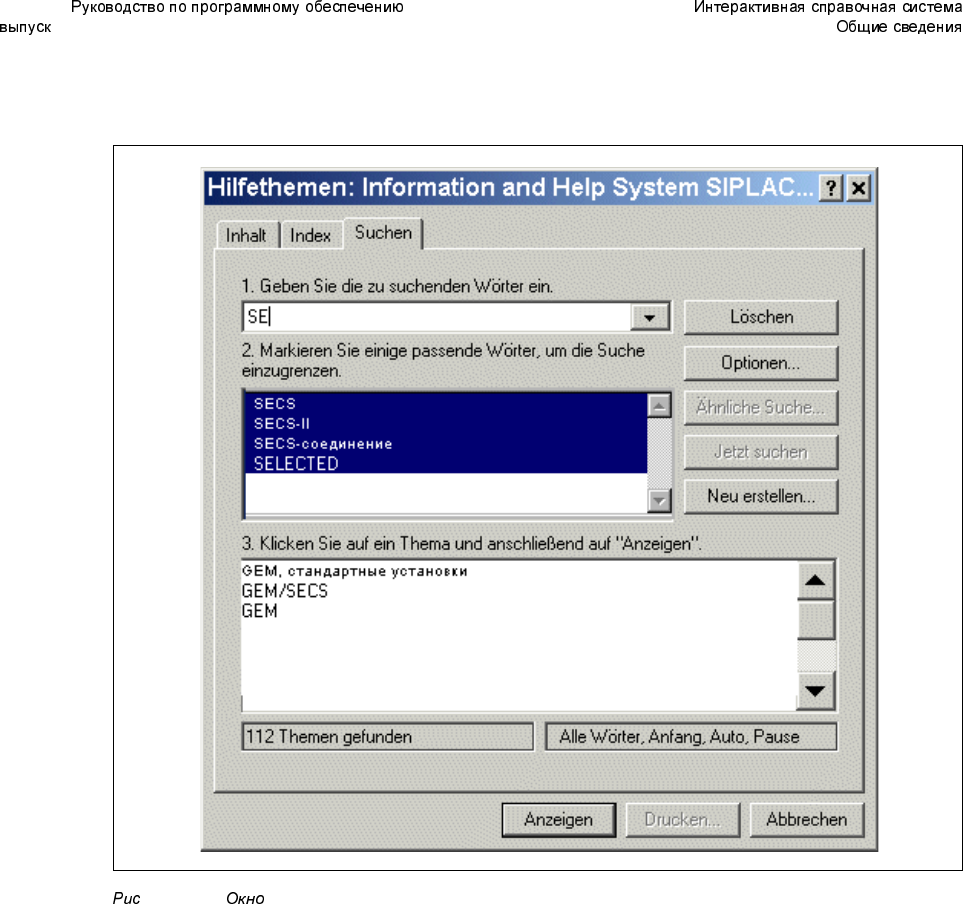The image size is (963, 904).
Task: Click the Löschen button
Action: tap(761, 317)
